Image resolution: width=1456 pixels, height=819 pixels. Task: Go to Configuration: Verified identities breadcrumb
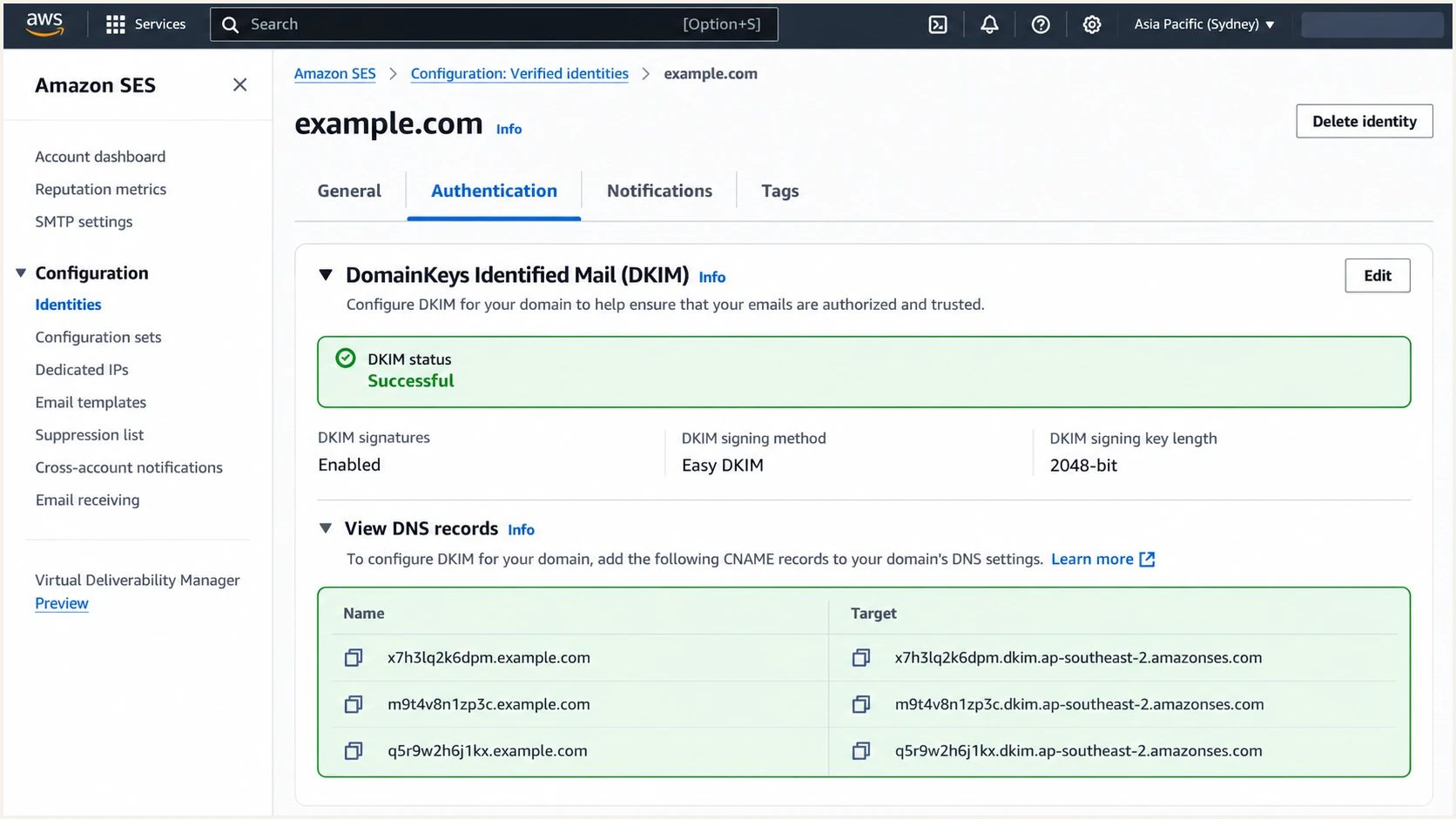click(520, 74)
